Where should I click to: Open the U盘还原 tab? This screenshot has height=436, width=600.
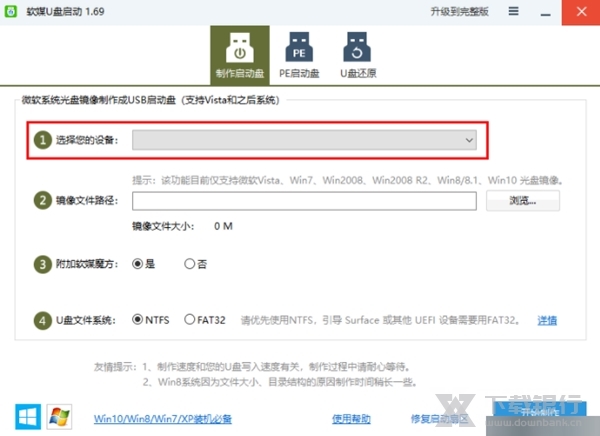(x=358, y=55)
